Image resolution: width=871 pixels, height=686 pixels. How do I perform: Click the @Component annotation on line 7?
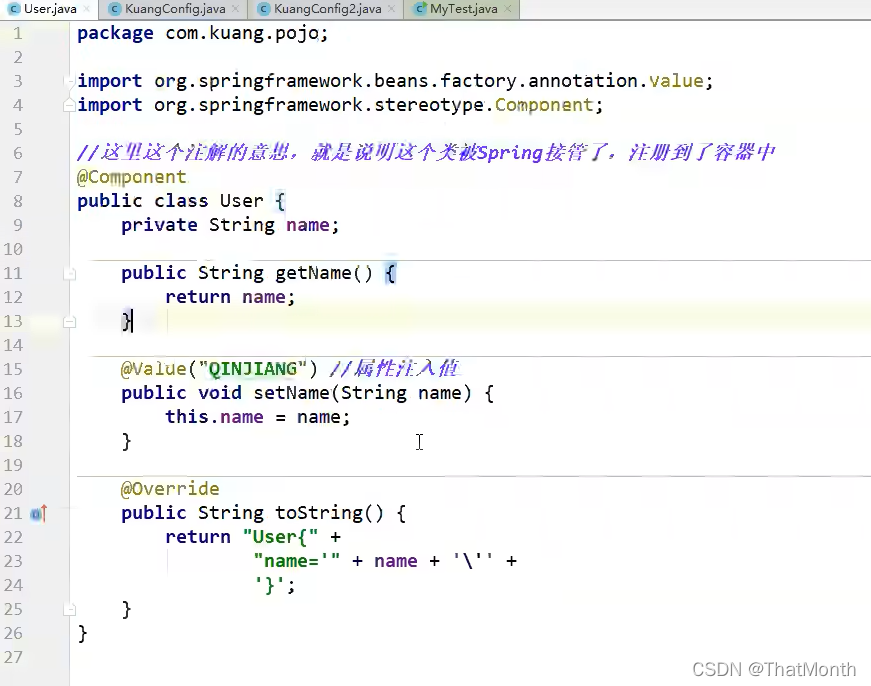(132, 177)
